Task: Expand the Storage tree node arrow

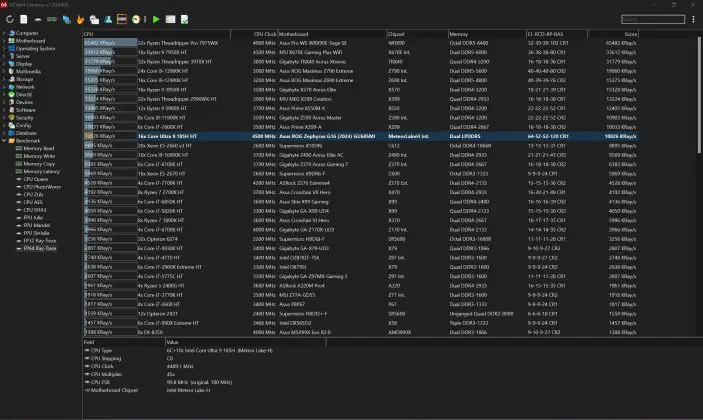Action: tap(4, 79)
